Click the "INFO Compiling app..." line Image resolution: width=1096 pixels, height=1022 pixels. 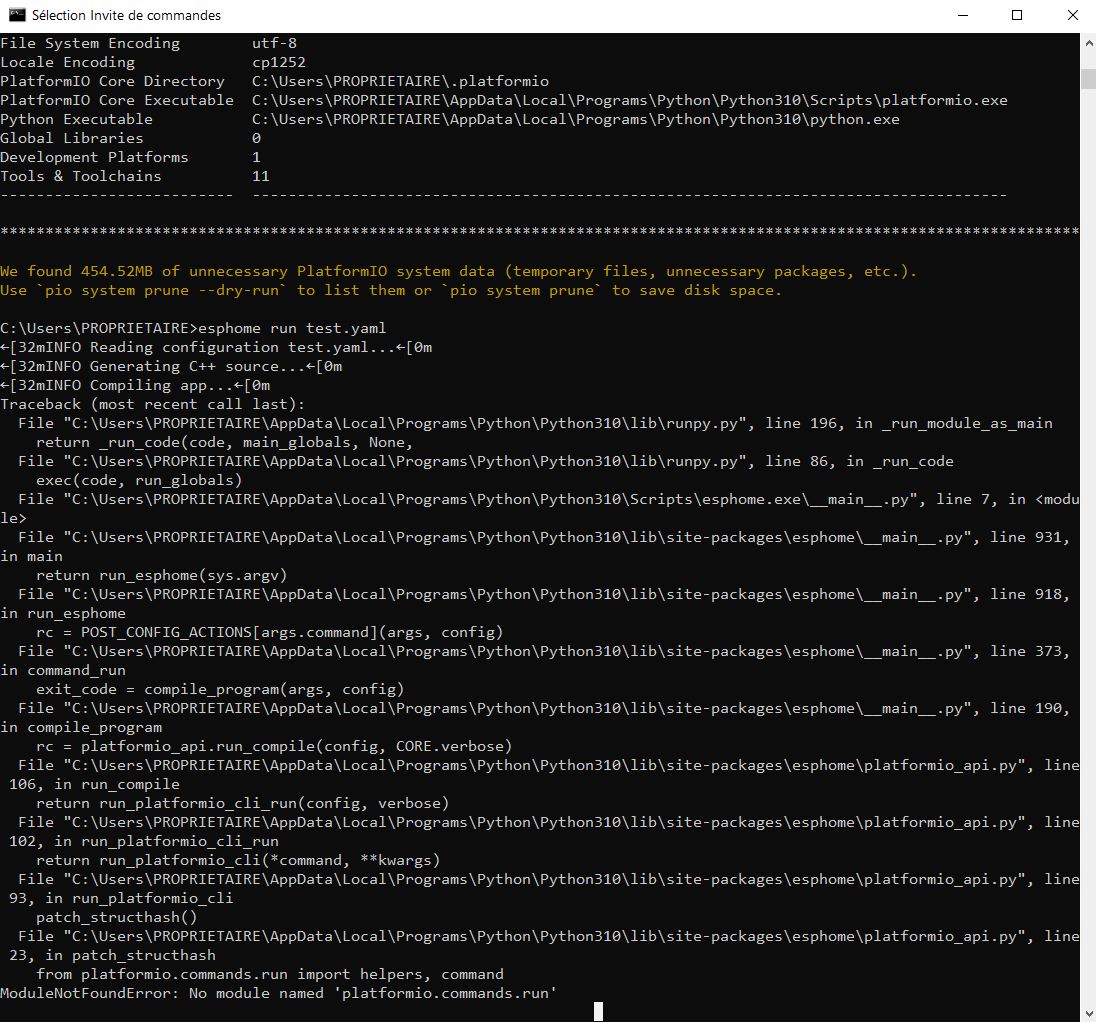tap(135, 385)
